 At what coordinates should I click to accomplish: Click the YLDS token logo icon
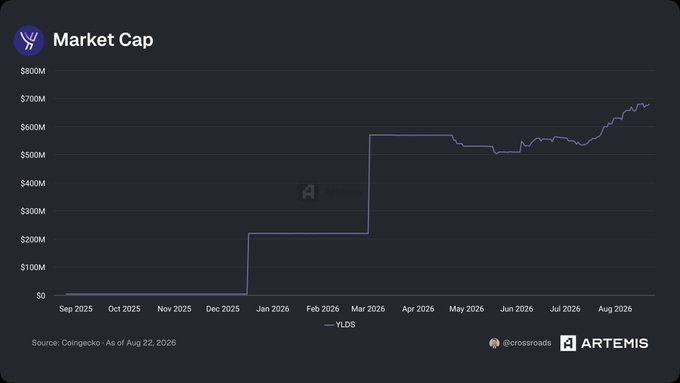(29, 40)
